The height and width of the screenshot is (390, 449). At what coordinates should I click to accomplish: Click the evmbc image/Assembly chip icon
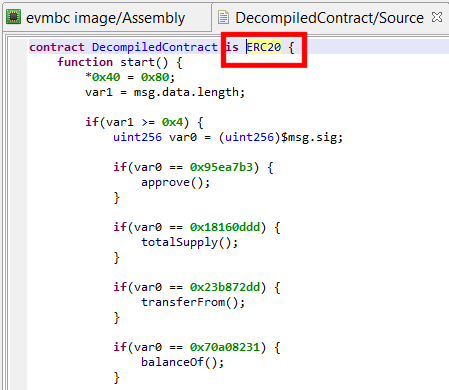pos(14,17)
